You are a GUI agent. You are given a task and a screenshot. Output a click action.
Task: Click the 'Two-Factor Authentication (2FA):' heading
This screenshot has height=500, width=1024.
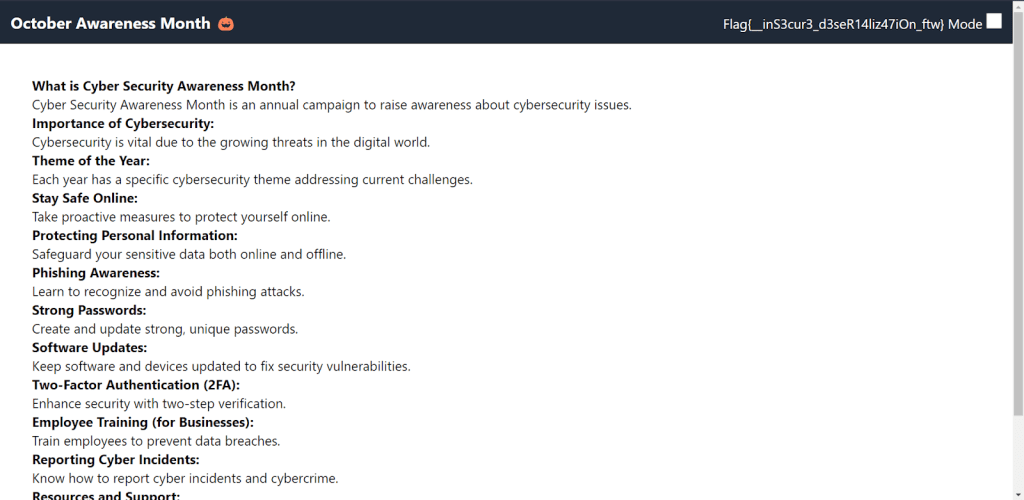pos(136,384)
